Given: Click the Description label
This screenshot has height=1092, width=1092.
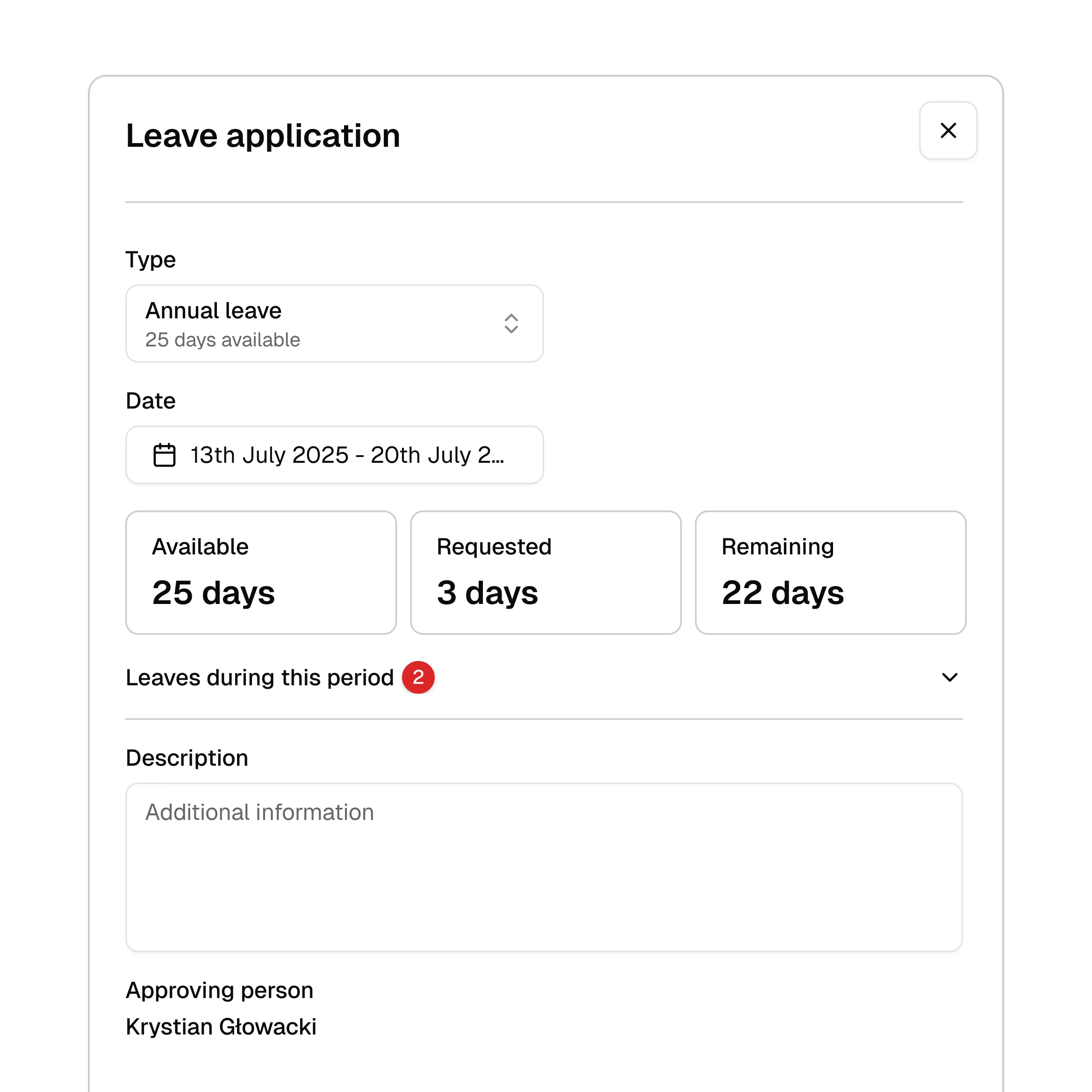Looking at the screenshot, I should (x=187, y=757).
